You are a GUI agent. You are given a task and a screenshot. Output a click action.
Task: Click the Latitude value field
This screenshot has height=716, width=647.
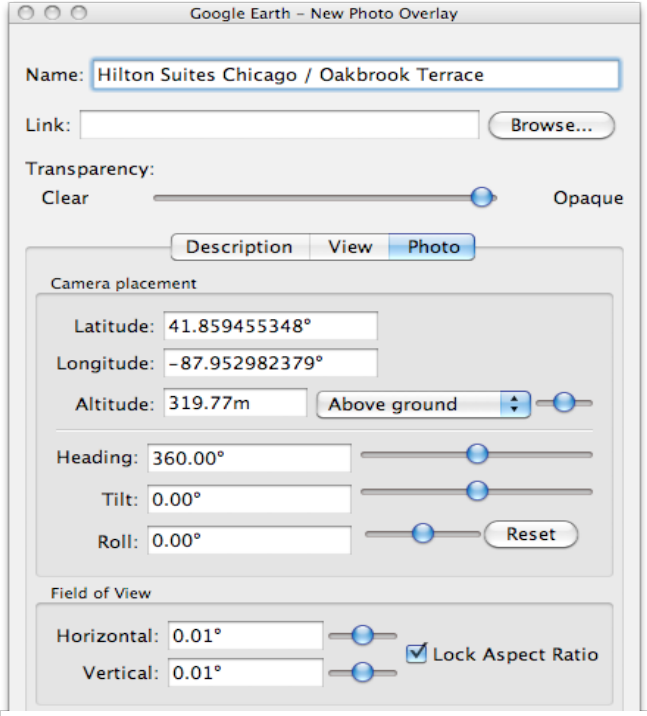coord(271,326)
